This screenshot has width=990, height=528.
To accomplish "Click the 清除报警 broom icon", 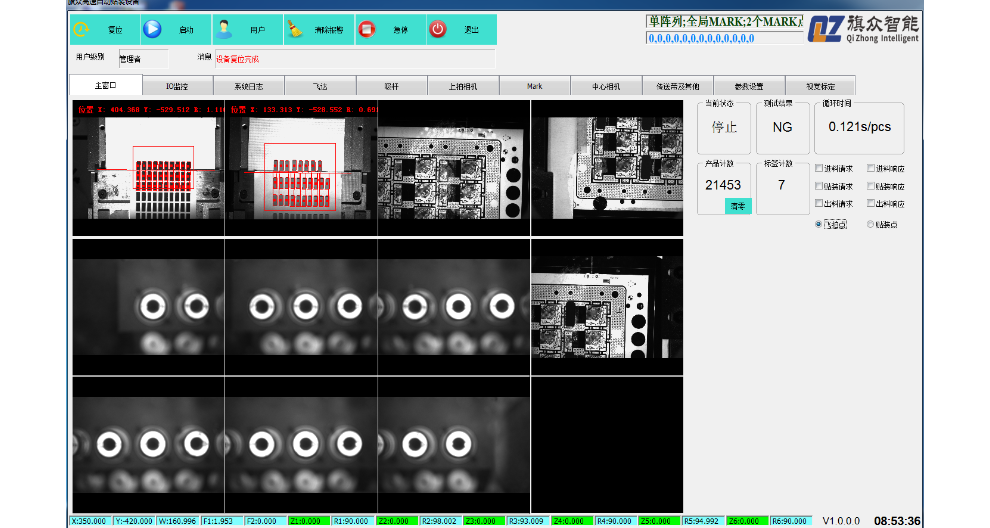I will point(296,29).
